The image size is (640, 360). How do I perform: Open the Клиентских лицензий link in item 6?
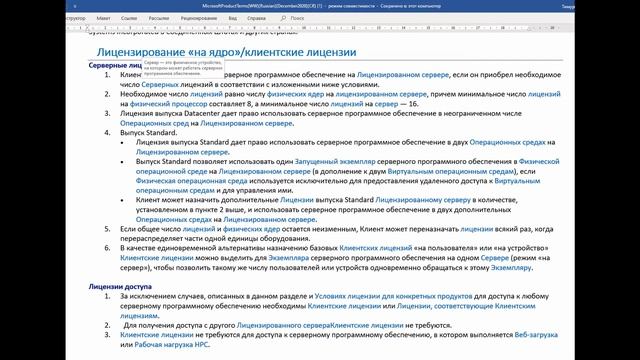click(376, 248)
